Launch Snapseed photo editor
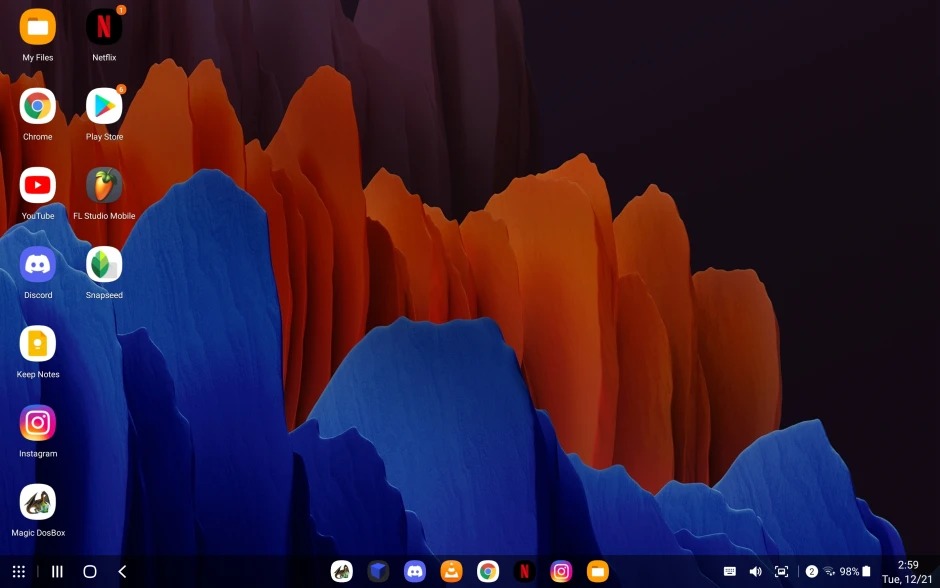This screenshot has width=940, height=588. click(x=104, y=264)
